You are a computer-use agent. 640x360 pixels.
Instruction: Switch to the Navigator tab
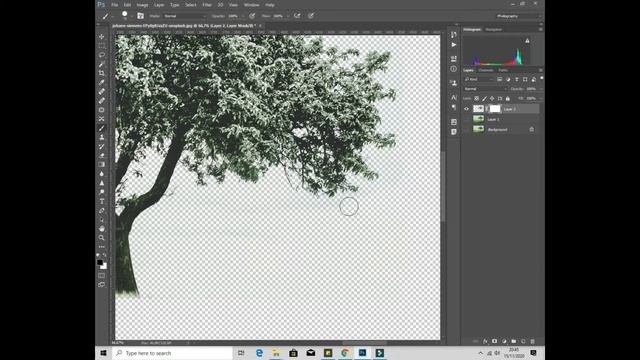[493, 29]
